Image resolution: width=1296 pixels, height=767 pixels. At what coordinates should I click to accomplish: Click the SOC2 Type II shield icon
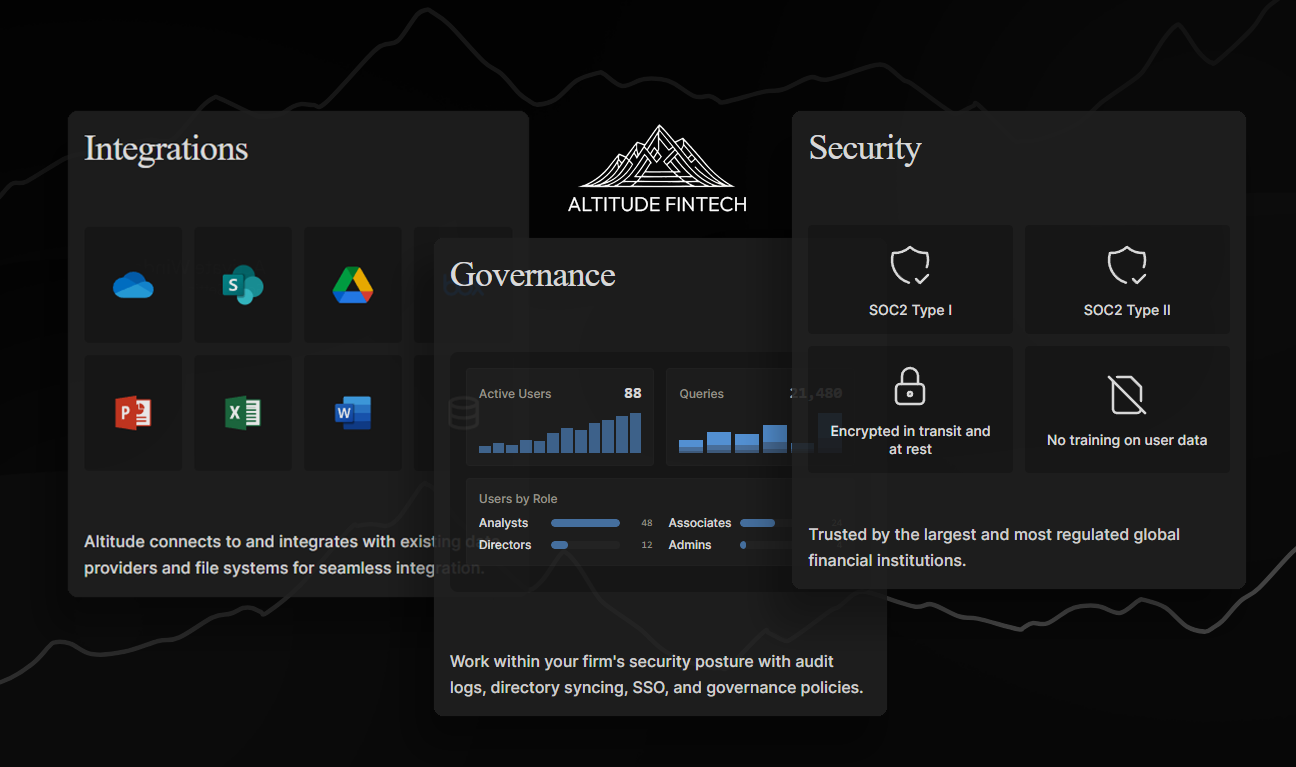click(1127, 266)
